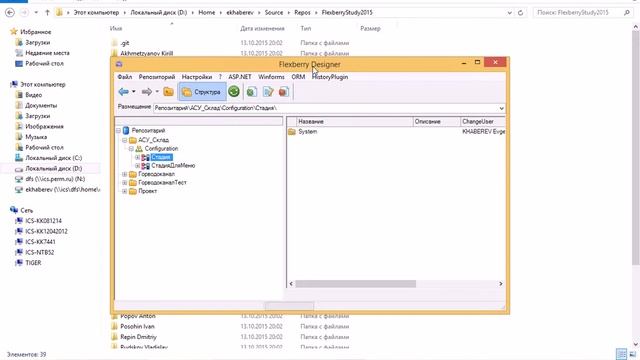Click Source in Explorer breadcrumb path
The width and height of the screenshot is (640, 360).
point(273,13)
